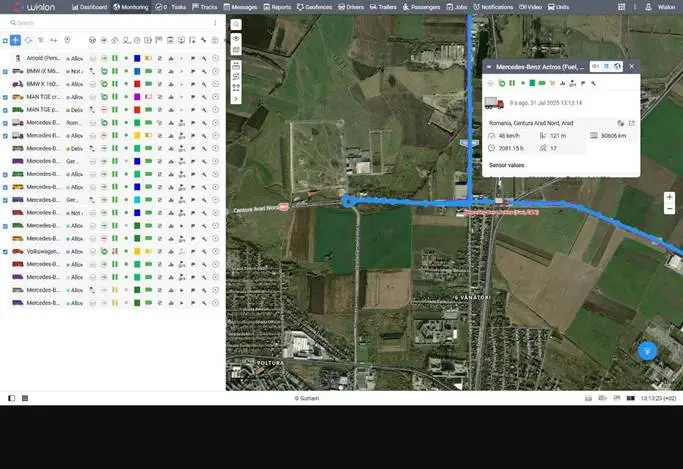The width and height of the screenshot is (683, 469).
Task: Click the speed value 48 km/h
Action: point(509,136)
